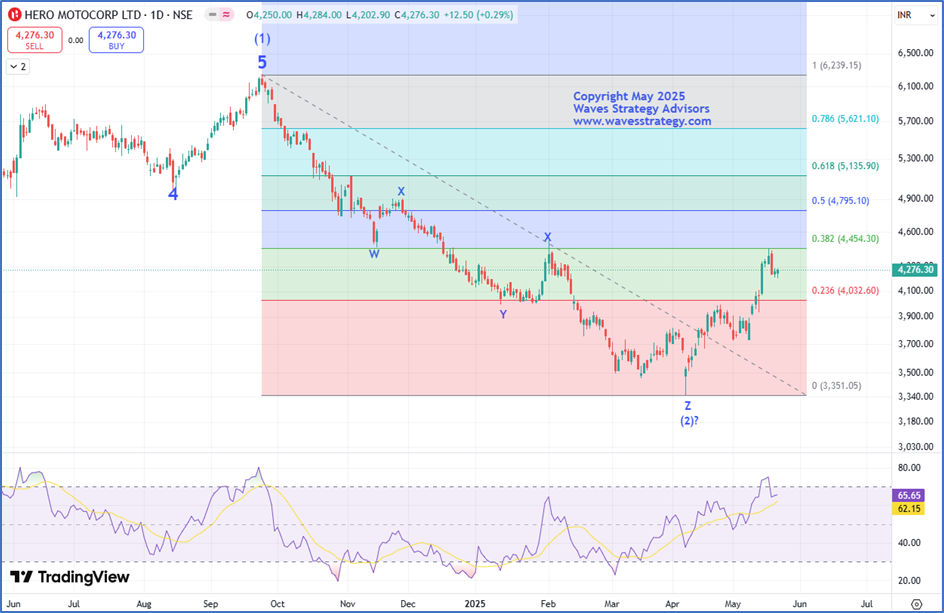Viewport: 944px width, 613px height.
Task: Click the RSI 80.00 scale label
Action: 908,467
